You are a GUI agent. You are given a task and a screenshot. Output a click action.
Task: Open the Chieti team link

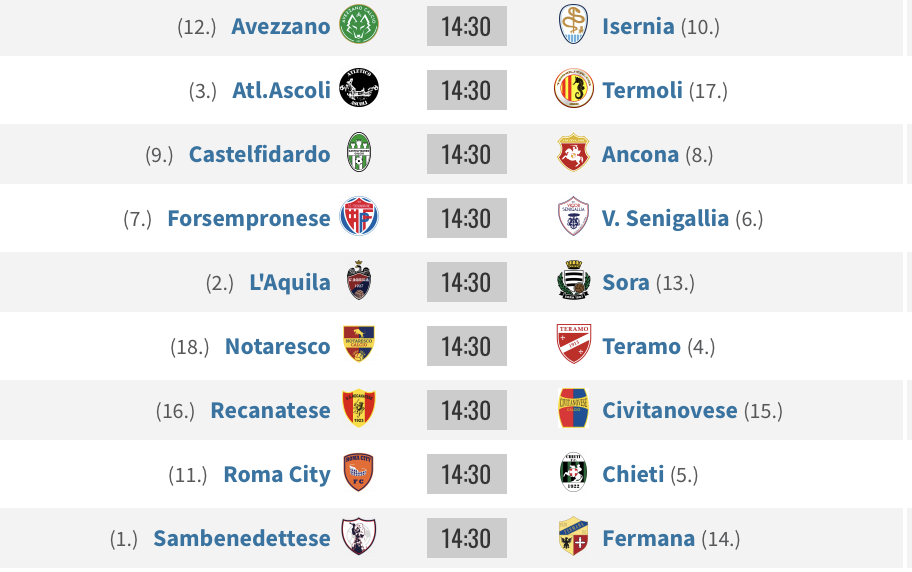point(633,474)
